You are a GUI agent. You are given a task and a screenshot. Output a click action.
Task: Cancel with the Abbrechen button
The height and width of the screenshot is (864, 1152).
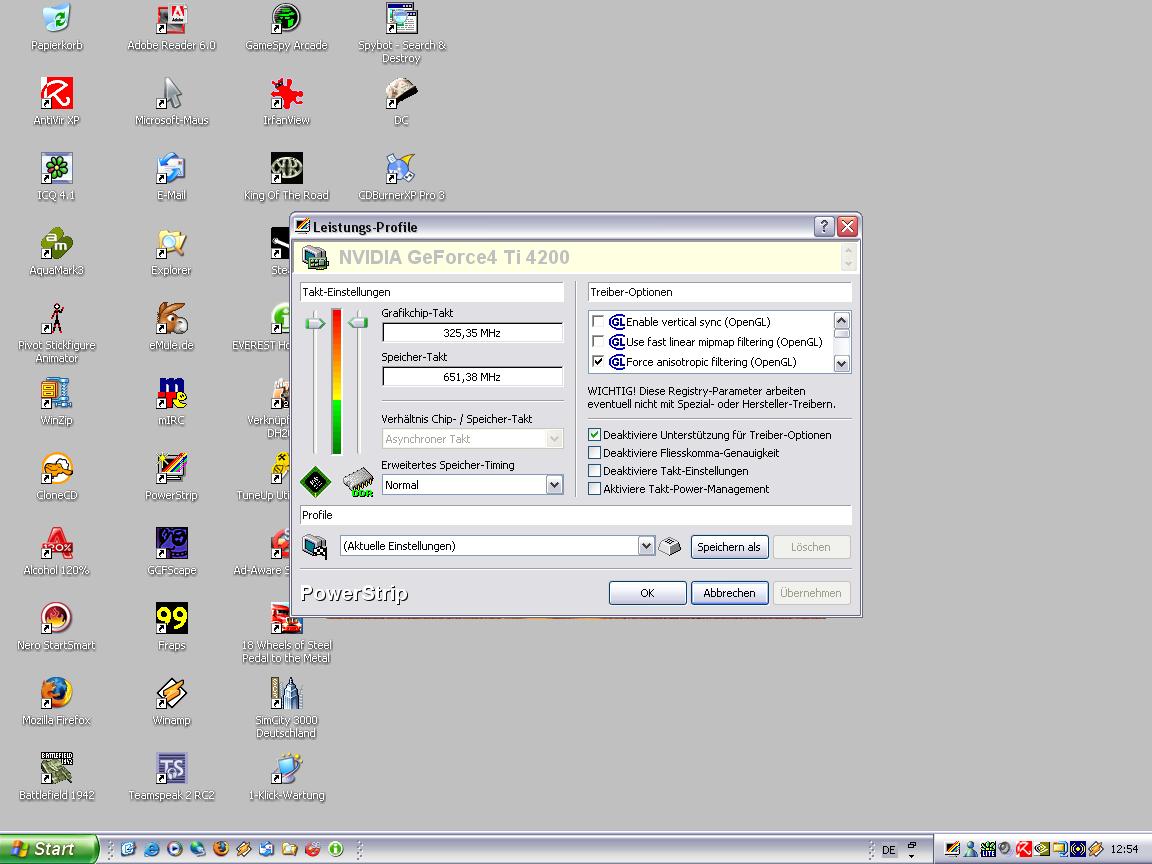click(x=729, y=593)
